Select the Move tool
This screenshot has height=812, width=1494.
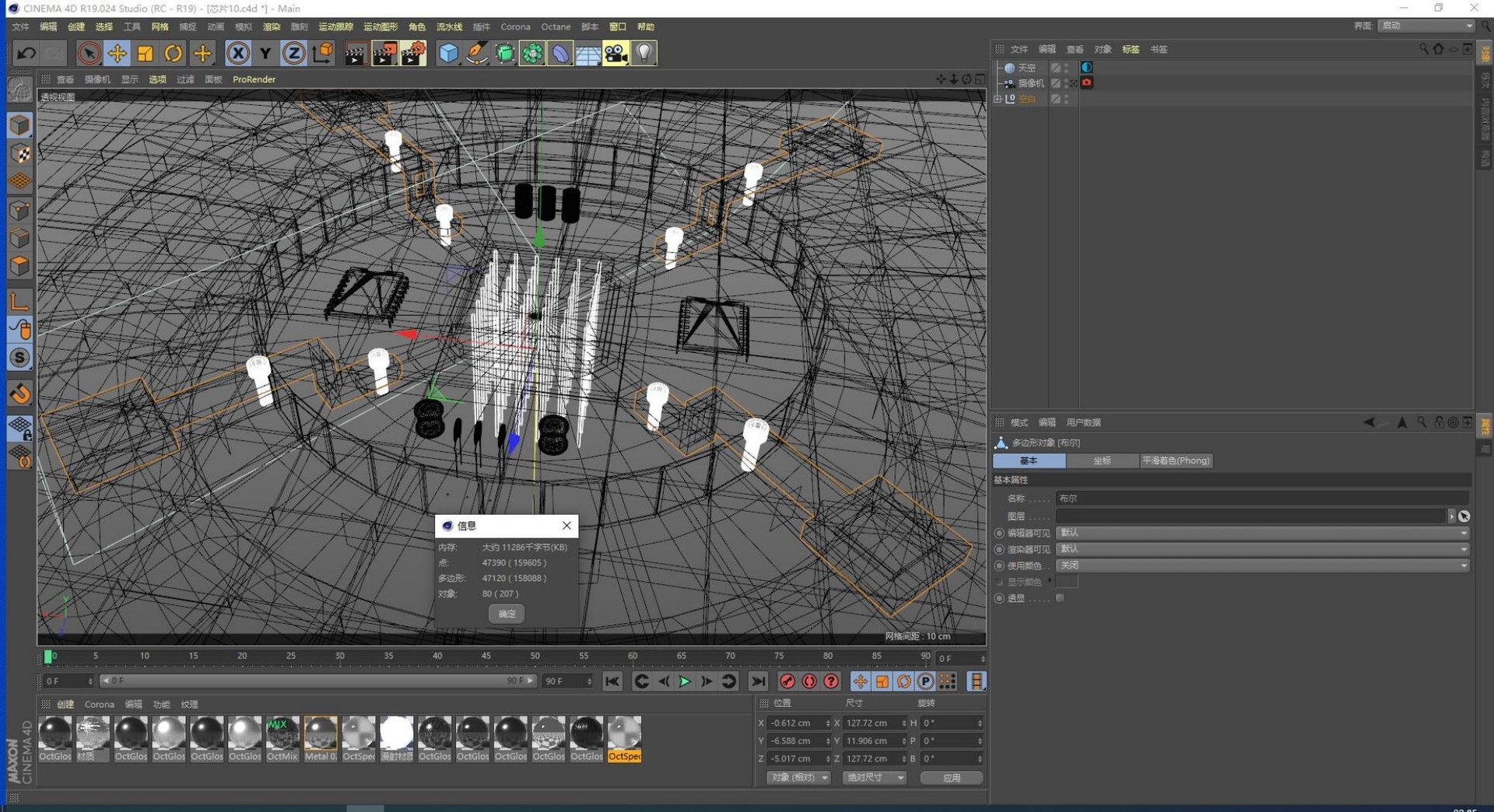click(117, 53)
